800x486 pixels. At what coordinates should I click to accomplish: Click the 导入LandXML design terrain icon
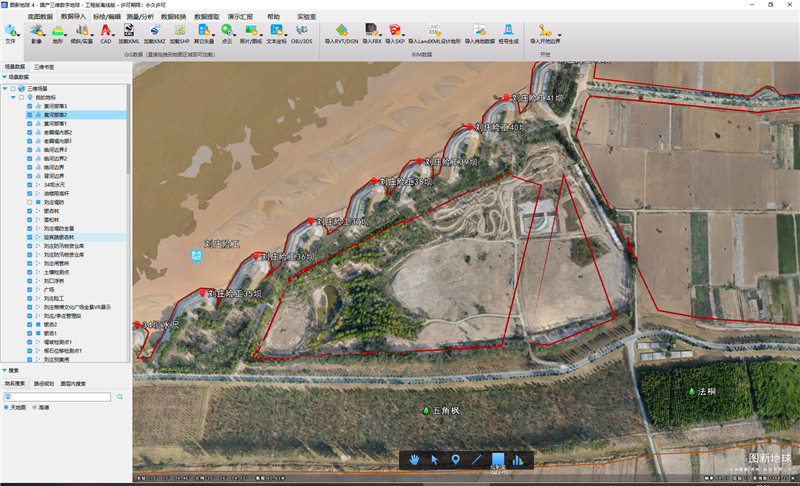(x=434, y=31)
